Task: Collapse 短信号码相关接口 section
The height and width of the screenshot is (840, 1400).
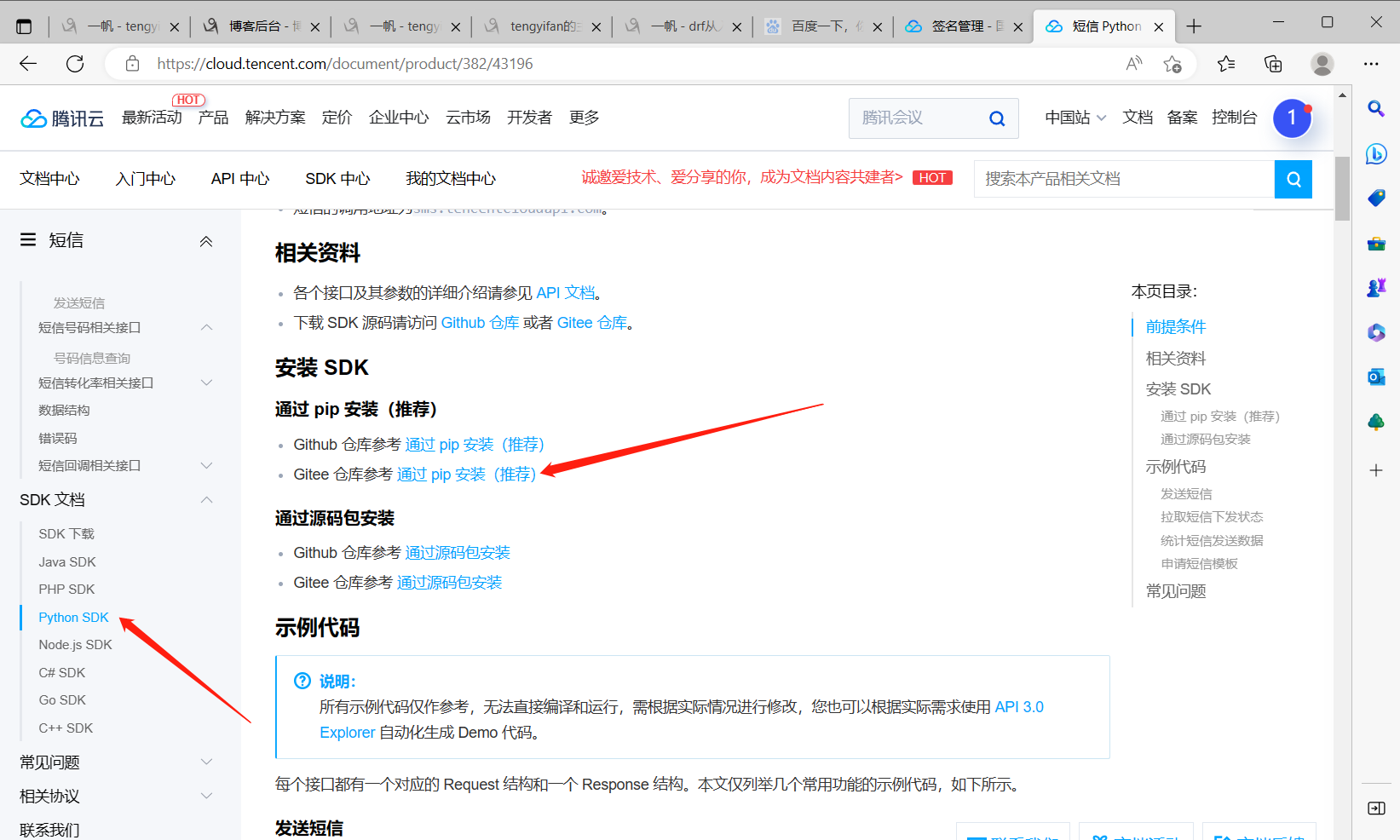Action: pos(207,327)
